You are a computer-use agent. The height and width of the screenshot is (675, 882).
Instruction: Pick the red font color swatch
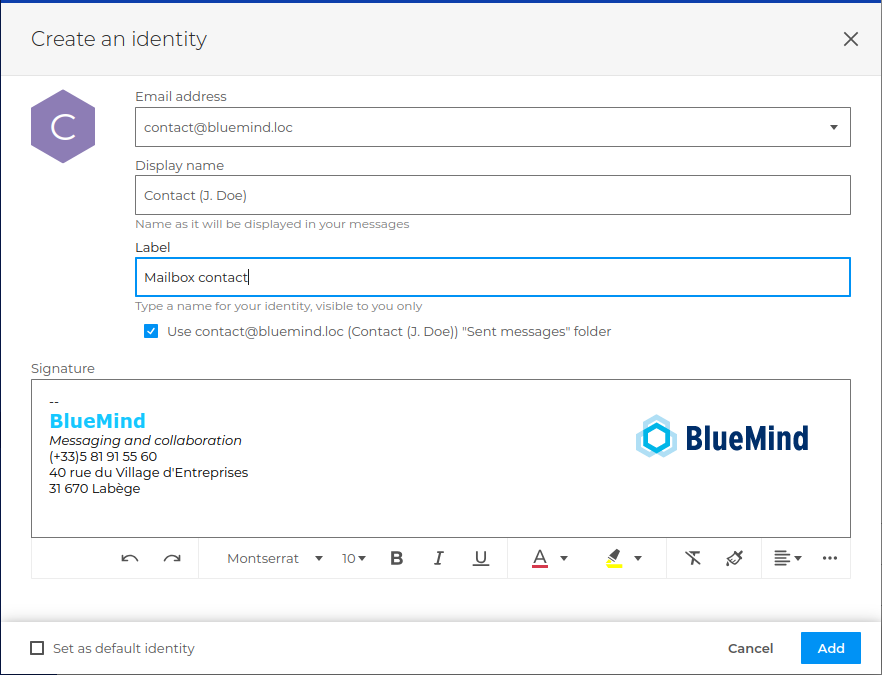click(x=540, y=558)
